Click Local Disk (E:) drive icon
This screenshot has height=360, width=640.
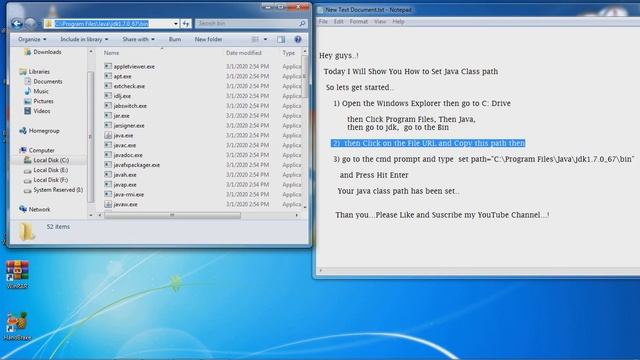point(28,170)
